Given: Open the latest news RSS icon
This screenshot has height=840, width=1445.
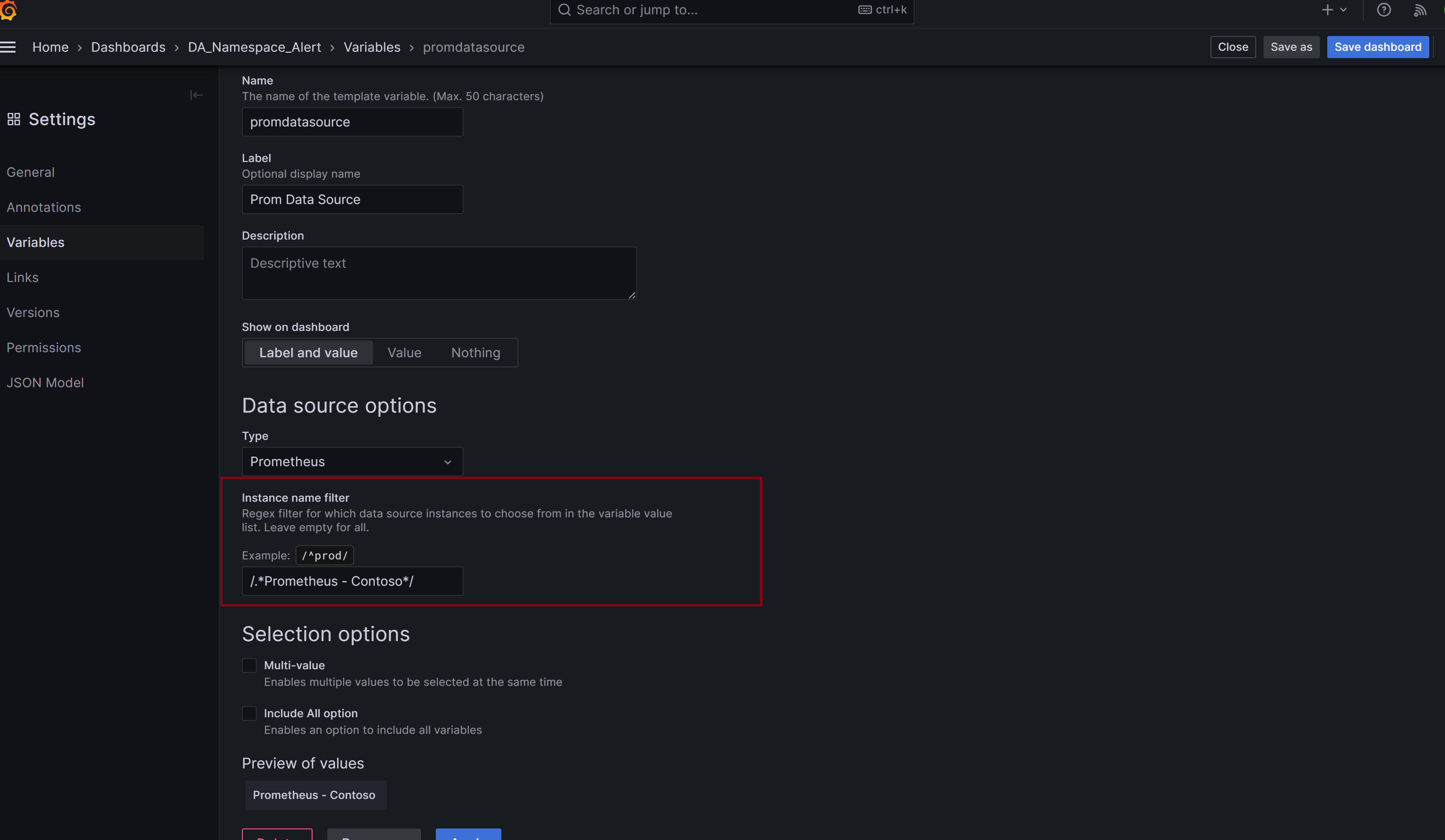Looking at the screenshot, I should [x=1420, y=10].
